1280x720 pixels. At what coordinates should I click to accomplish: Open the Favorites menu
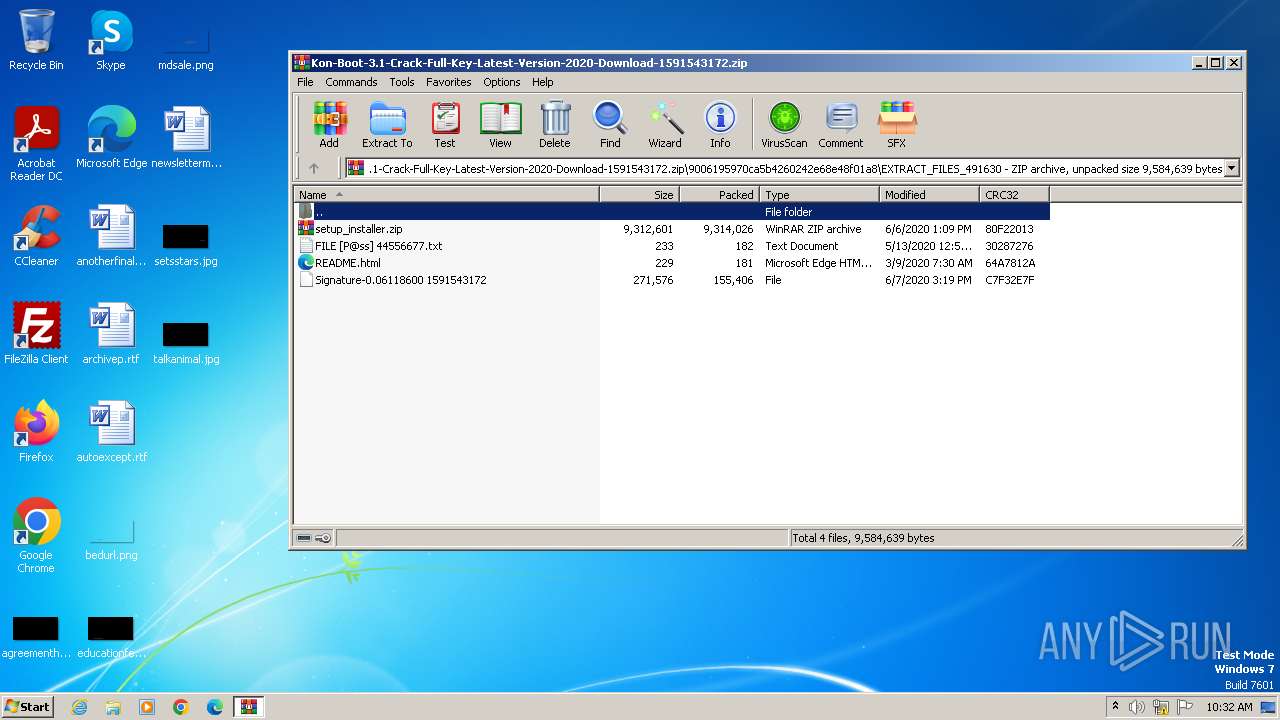(449, 82)
